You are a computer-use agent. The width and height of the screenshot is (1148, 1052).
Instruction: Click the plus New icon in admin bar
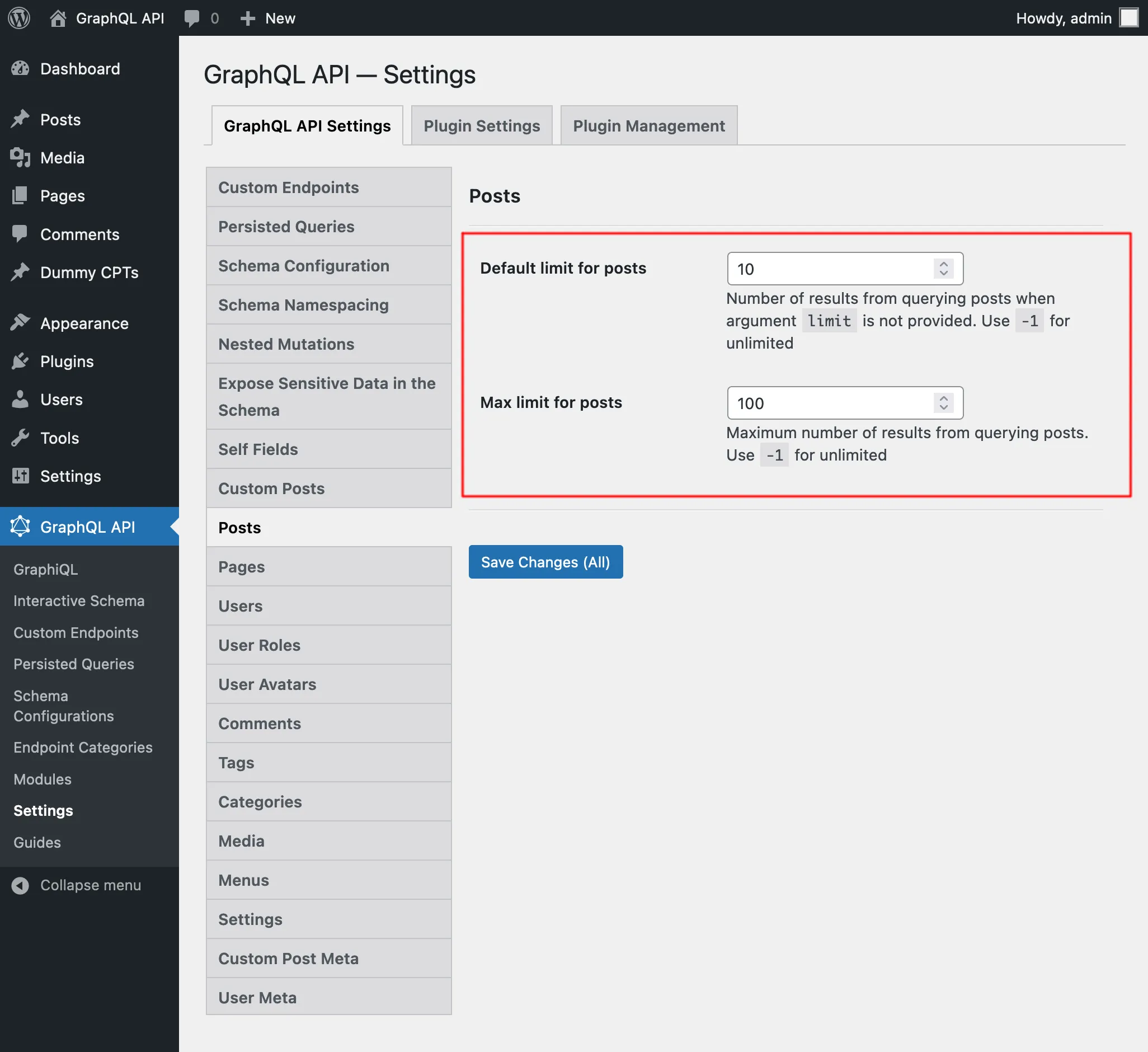point(247,18)
